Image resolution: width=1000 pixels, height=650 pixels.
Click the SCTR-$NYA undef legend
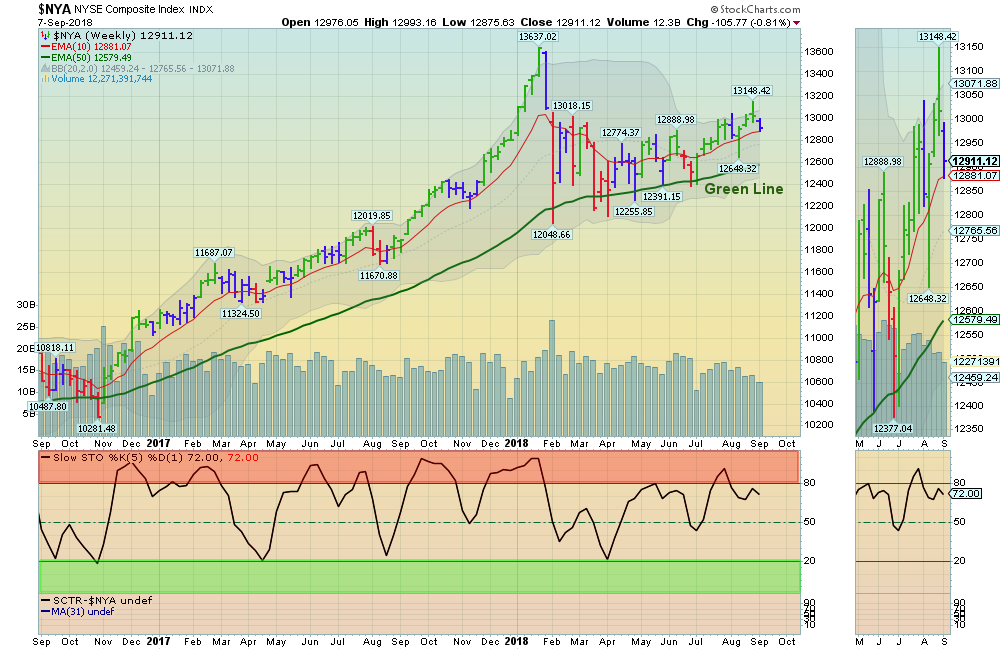[96, 600]
